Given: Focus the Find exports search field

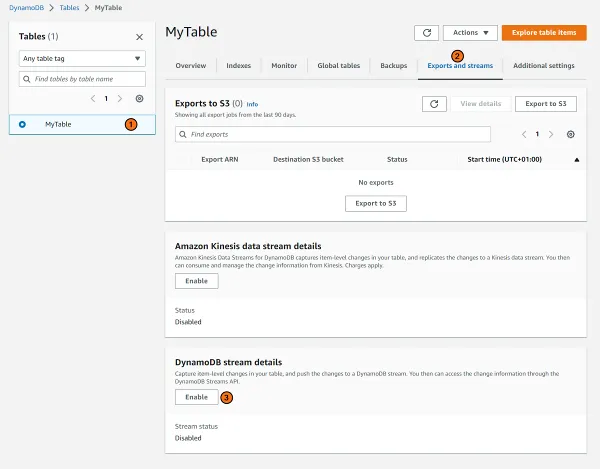Looking at the screenshot, I should pos(333,134).
